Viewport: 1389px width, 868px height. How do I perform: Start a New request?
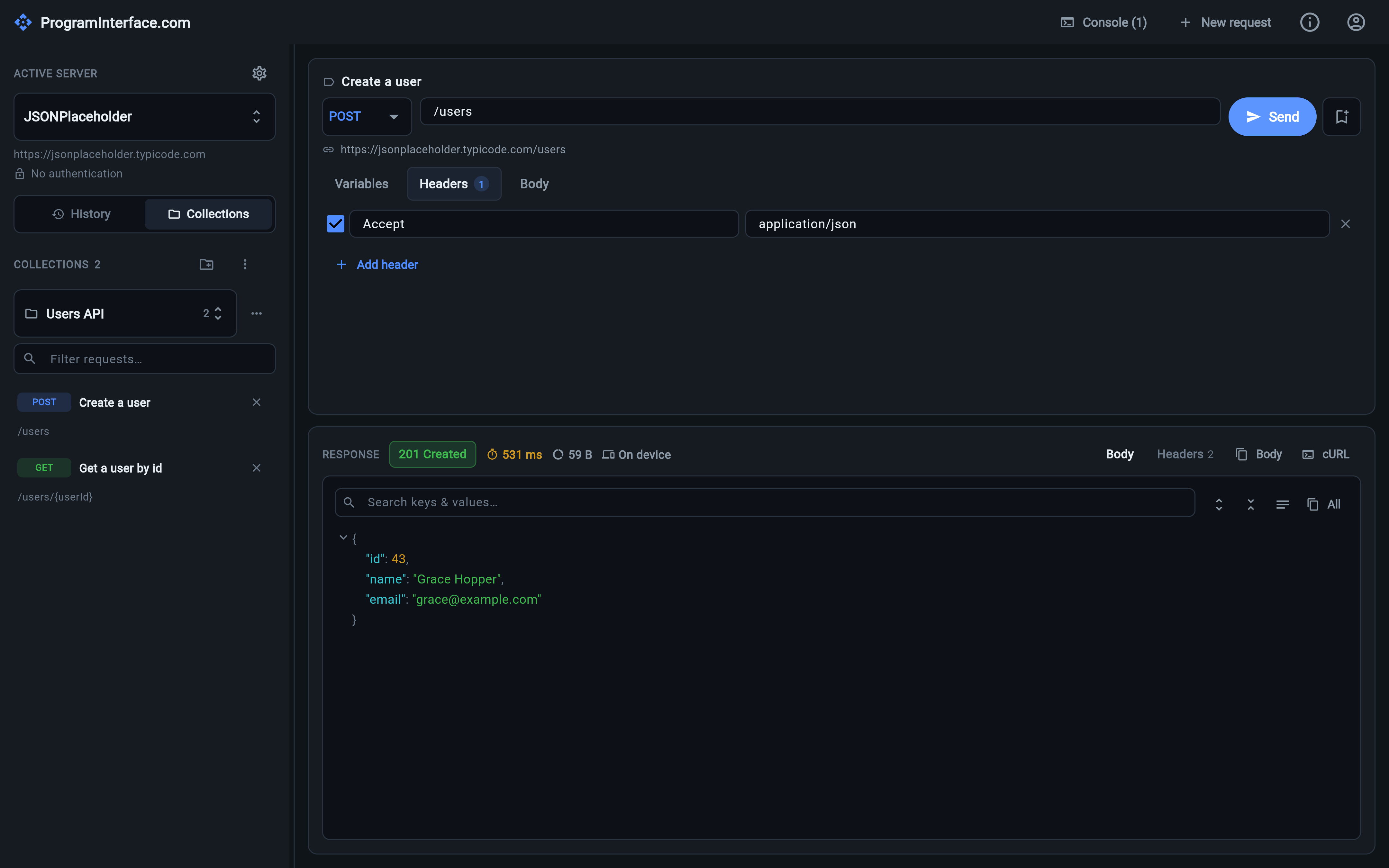pos(1225,23)
